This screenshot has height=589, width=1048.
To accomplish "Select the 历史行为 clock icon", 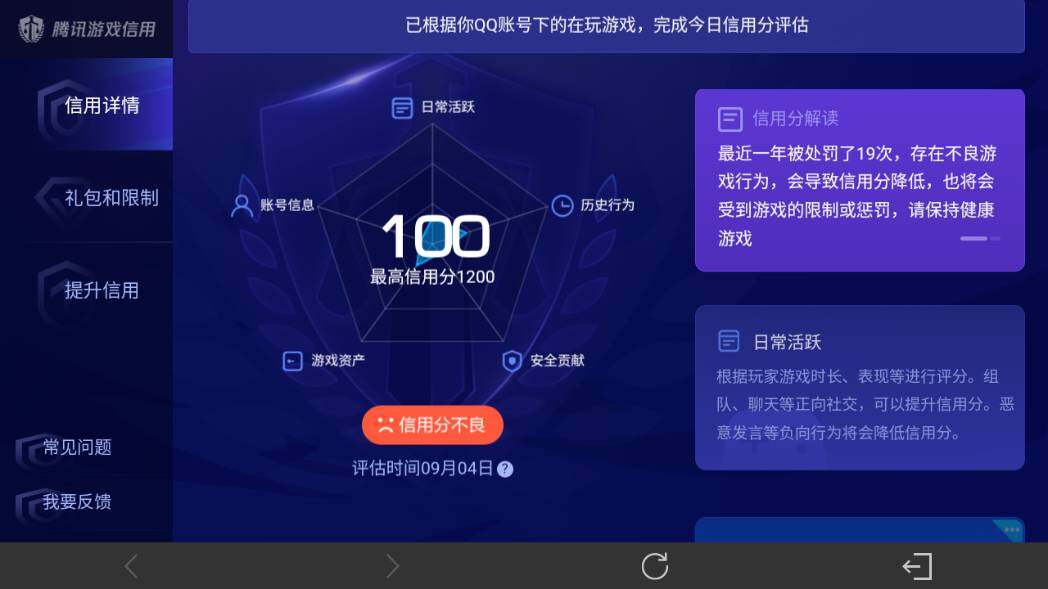I will click(562, 205).
